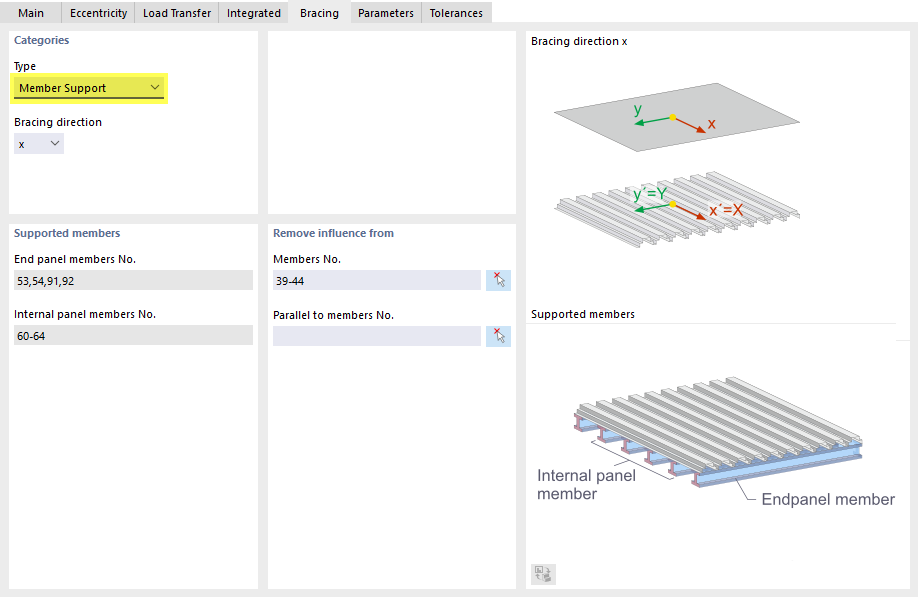Click the empty Parallel to members No. field

tap(376, 336)
